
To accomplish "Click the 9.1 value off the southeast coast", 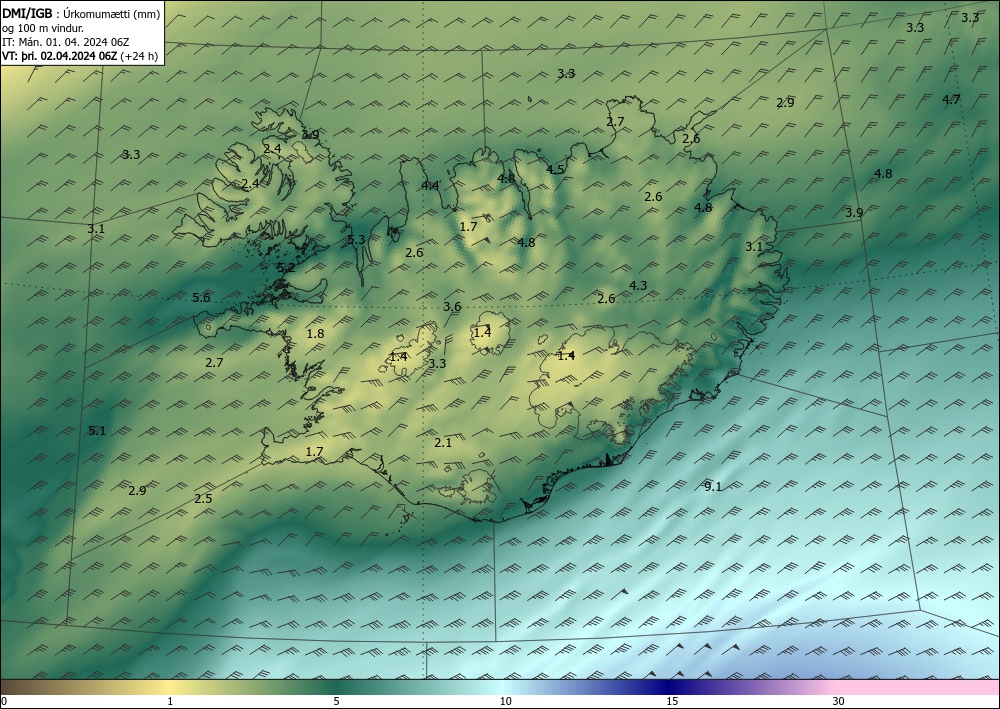I will [713, 486].
